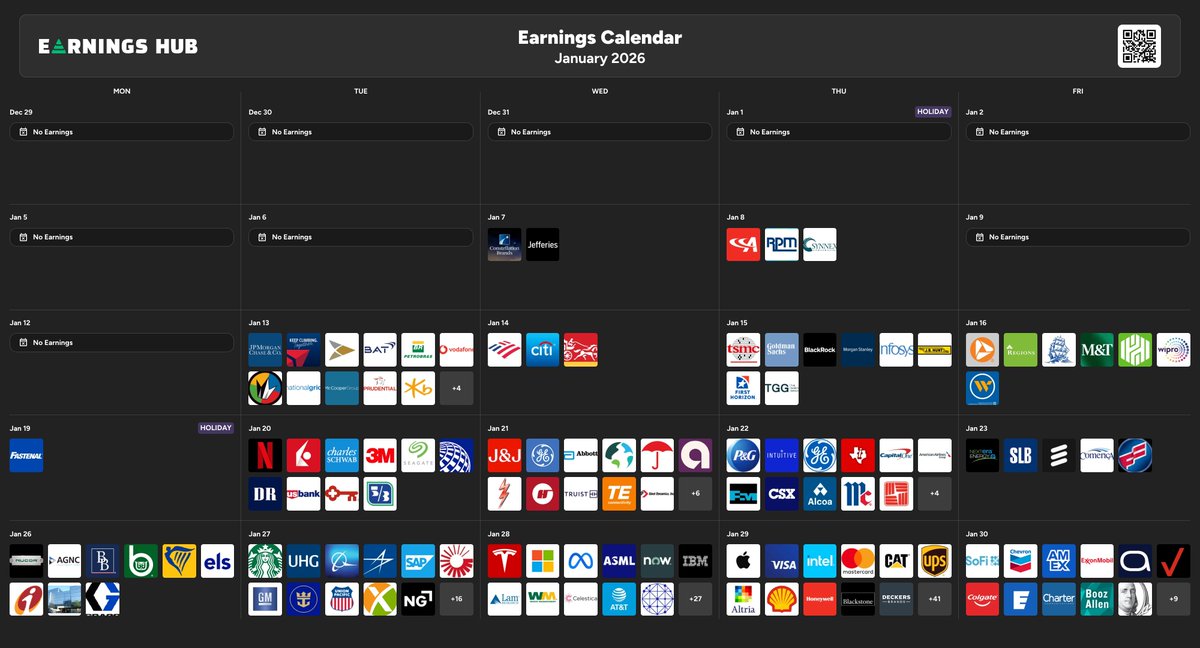1200x648 pixels.
Task: Select Meta tile on Jan 28
Action: click(581, 561)
